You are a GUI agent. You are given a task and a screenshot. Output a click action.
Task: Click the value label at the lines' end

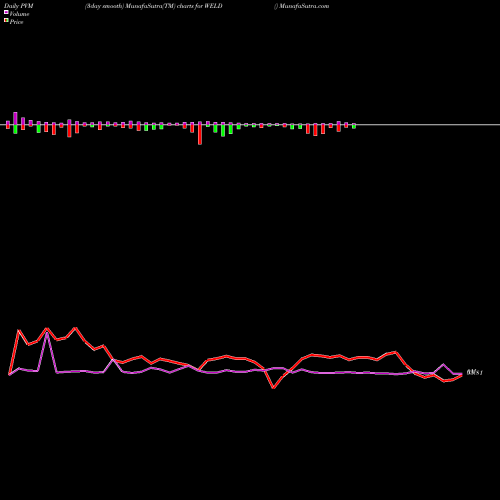474,372
